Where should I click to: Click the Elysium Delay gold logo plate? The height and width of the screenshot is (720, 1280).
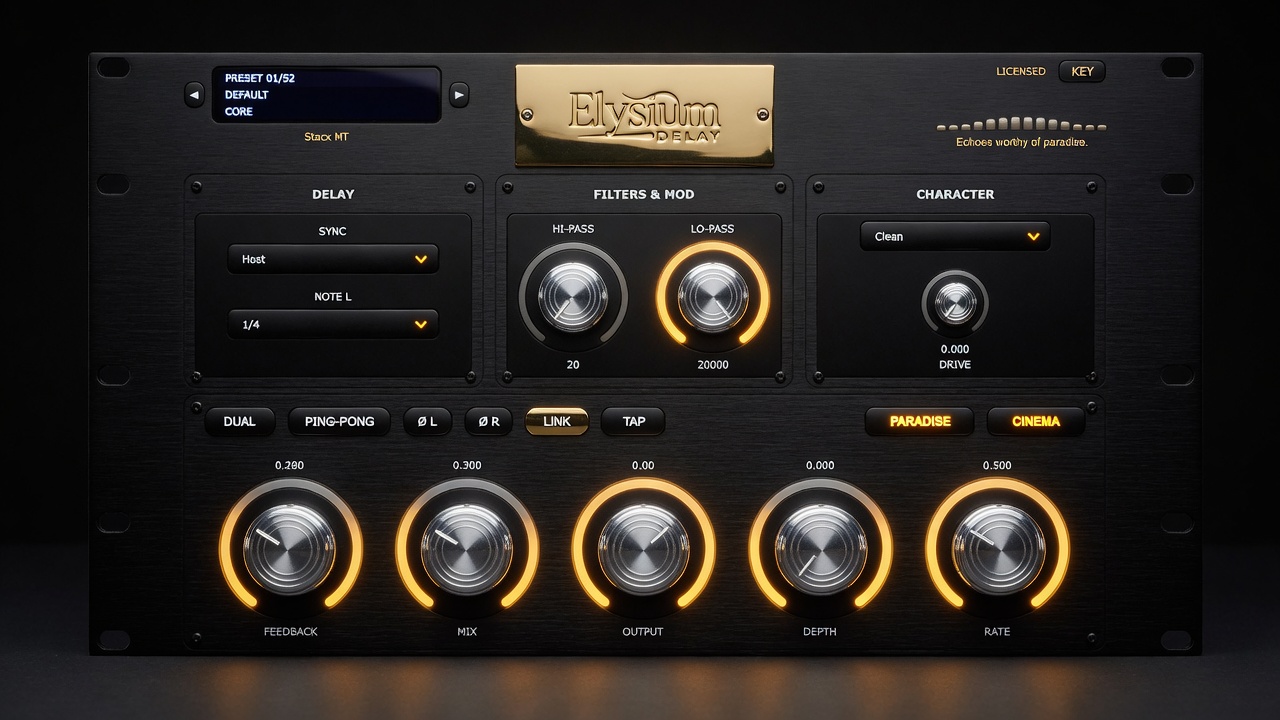pyautogui.click(x=644, y=115)
